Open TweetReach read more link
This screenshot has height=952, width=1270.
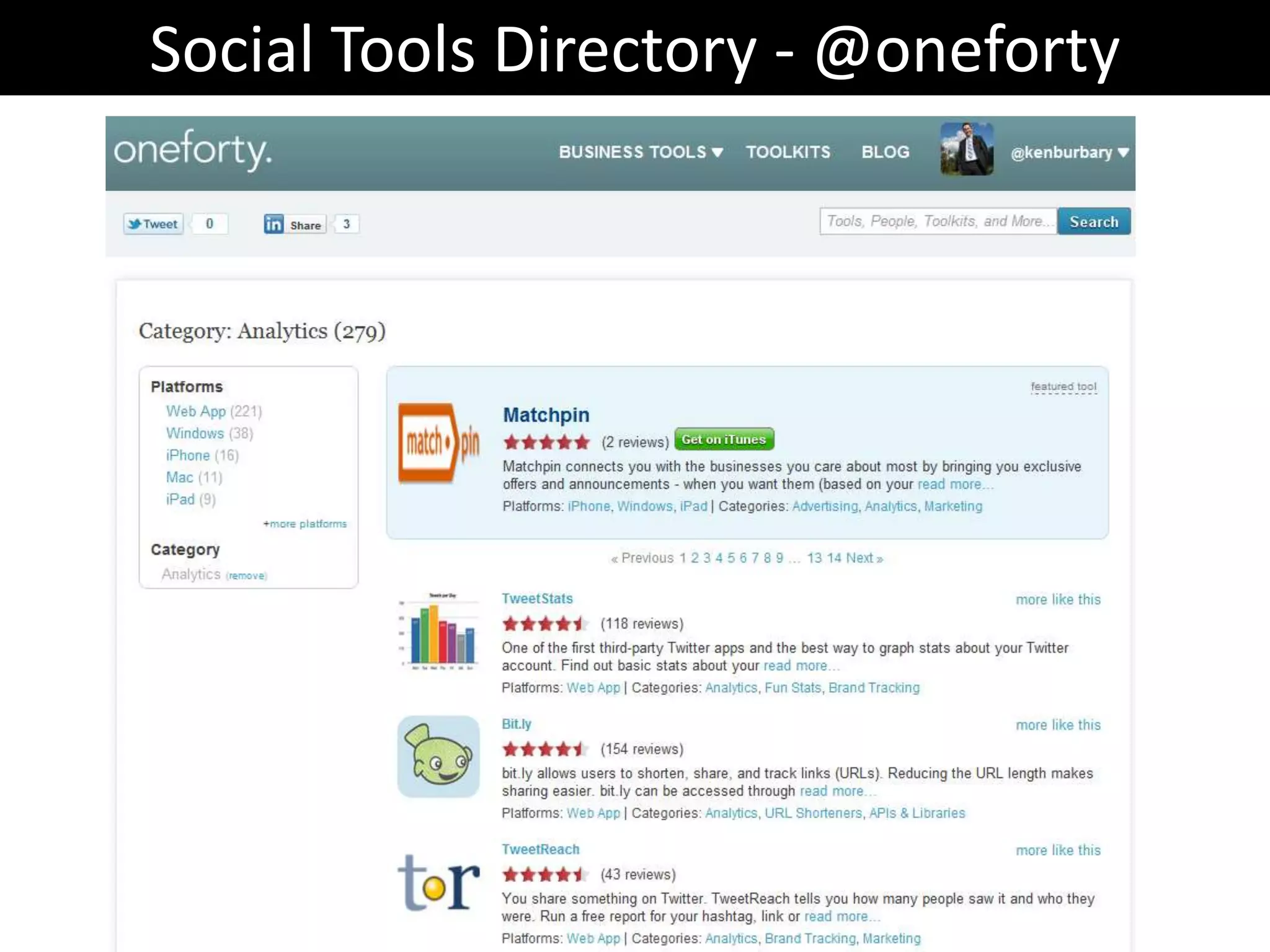click(x=842, y=917)
